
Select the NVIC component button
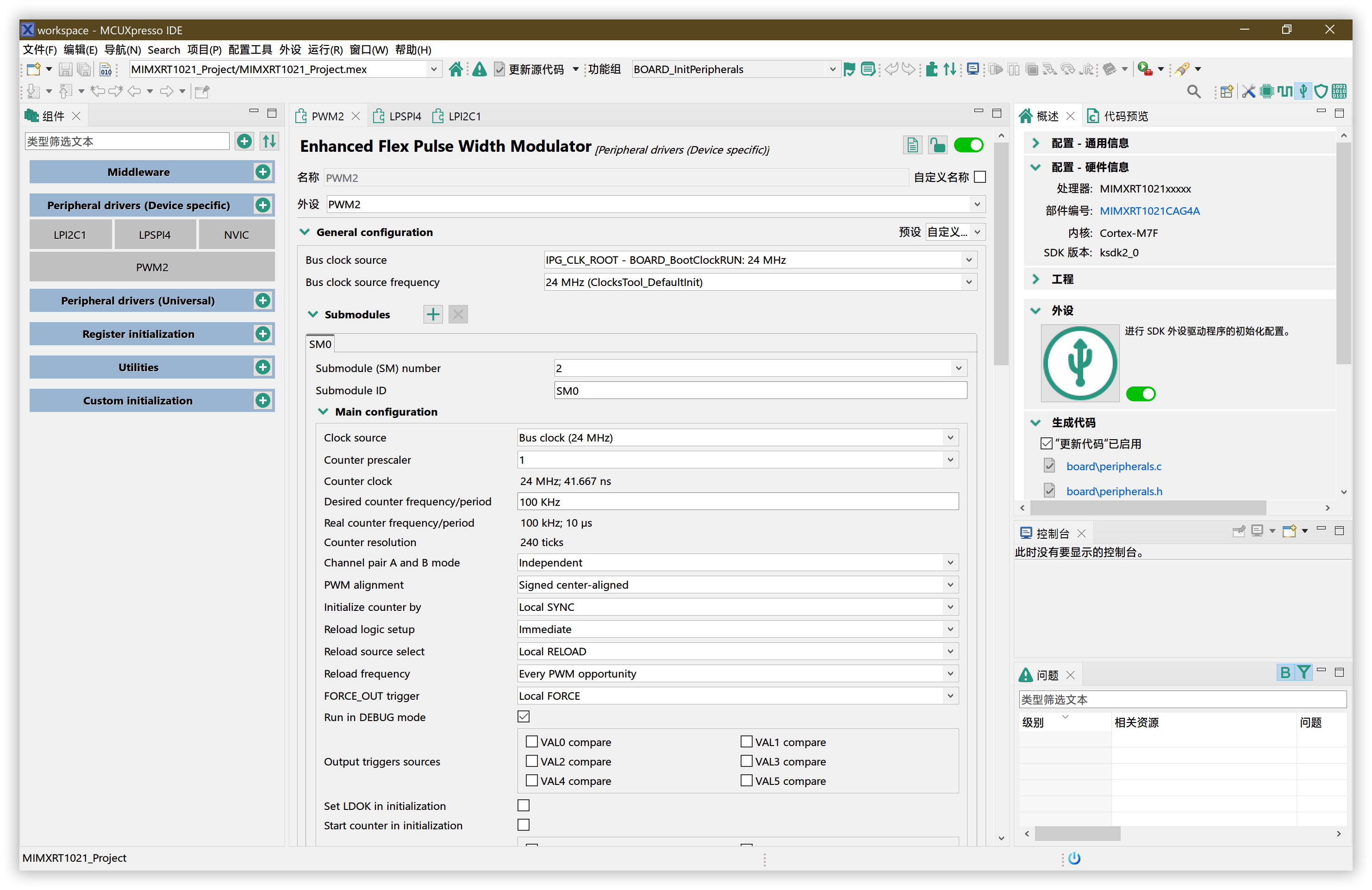pos(237,235)
